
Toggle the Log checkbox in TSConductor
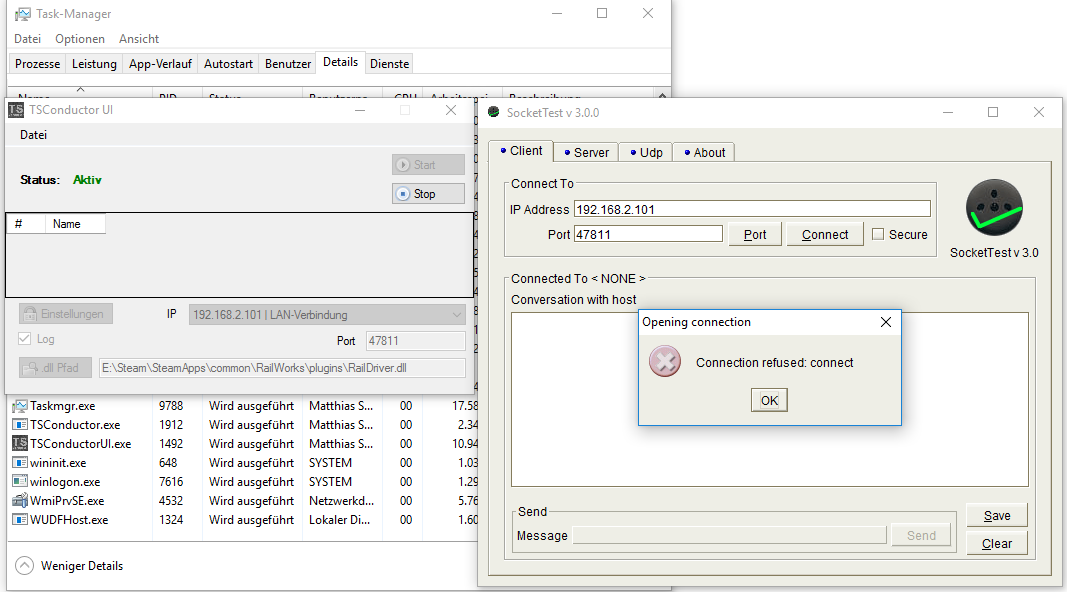coord(24,339)
